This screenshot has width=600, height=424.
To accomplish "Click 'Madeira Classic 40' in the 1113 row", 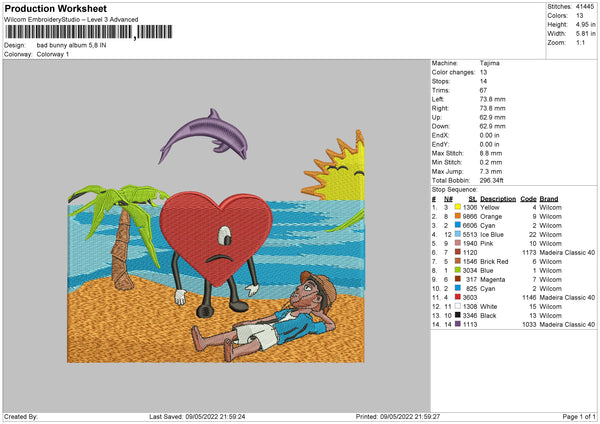I will pos(567,324).
